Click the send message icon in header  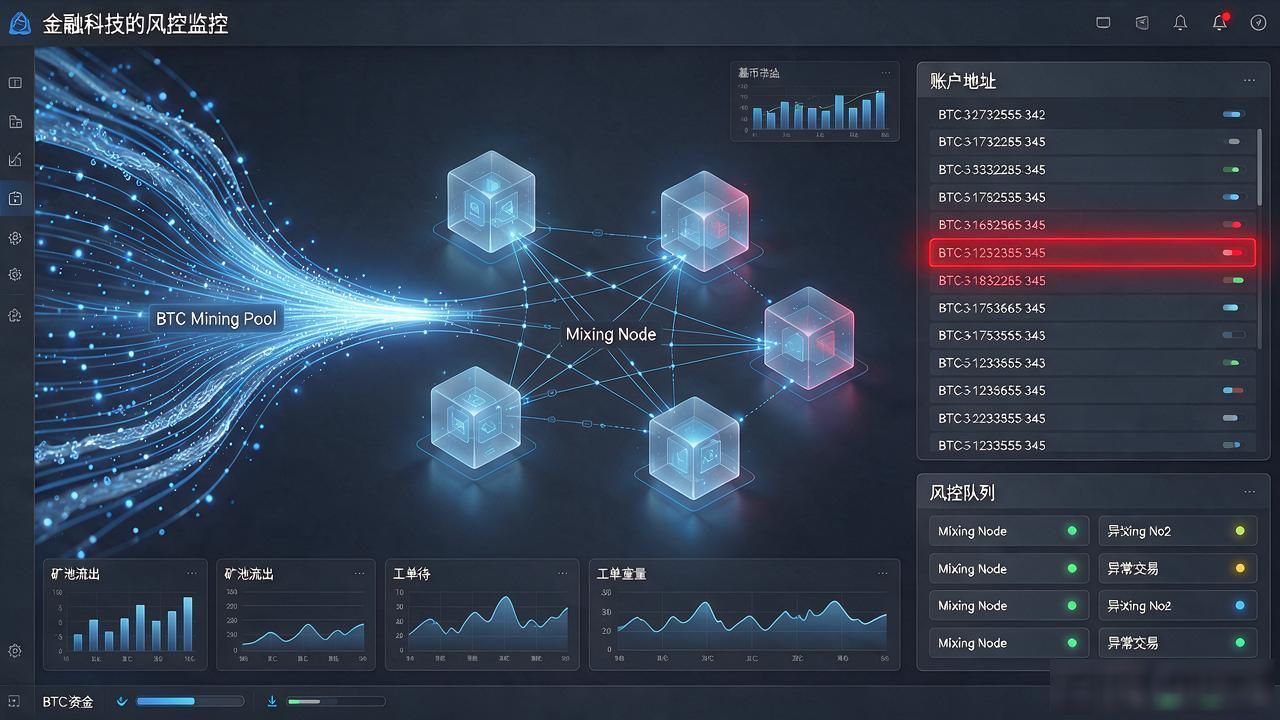click(x=1142, y=22)
